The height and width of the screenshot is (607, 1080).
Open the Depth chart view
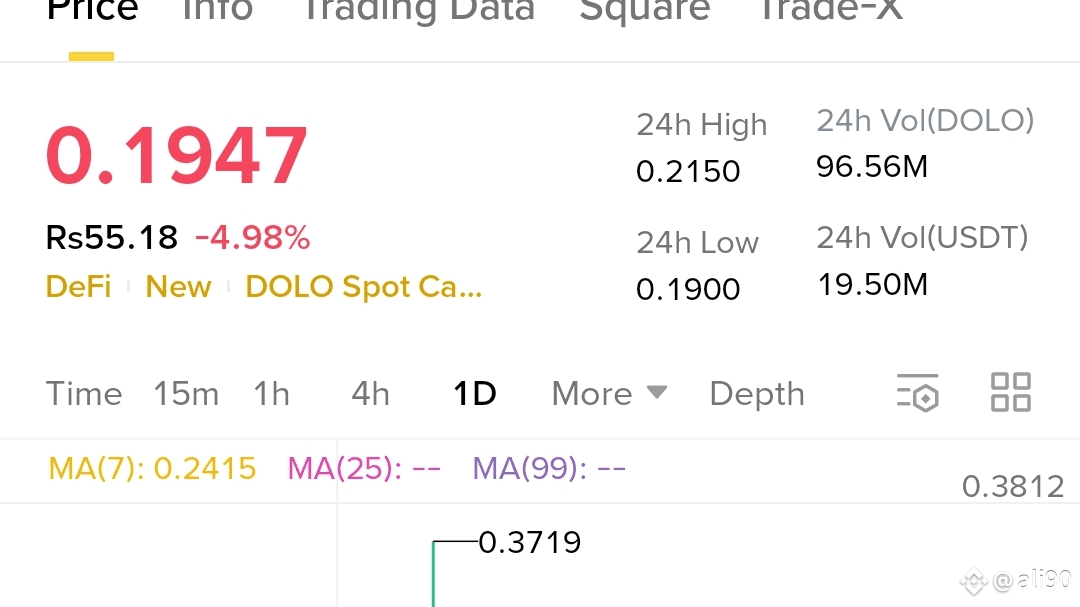click(757, 394)
